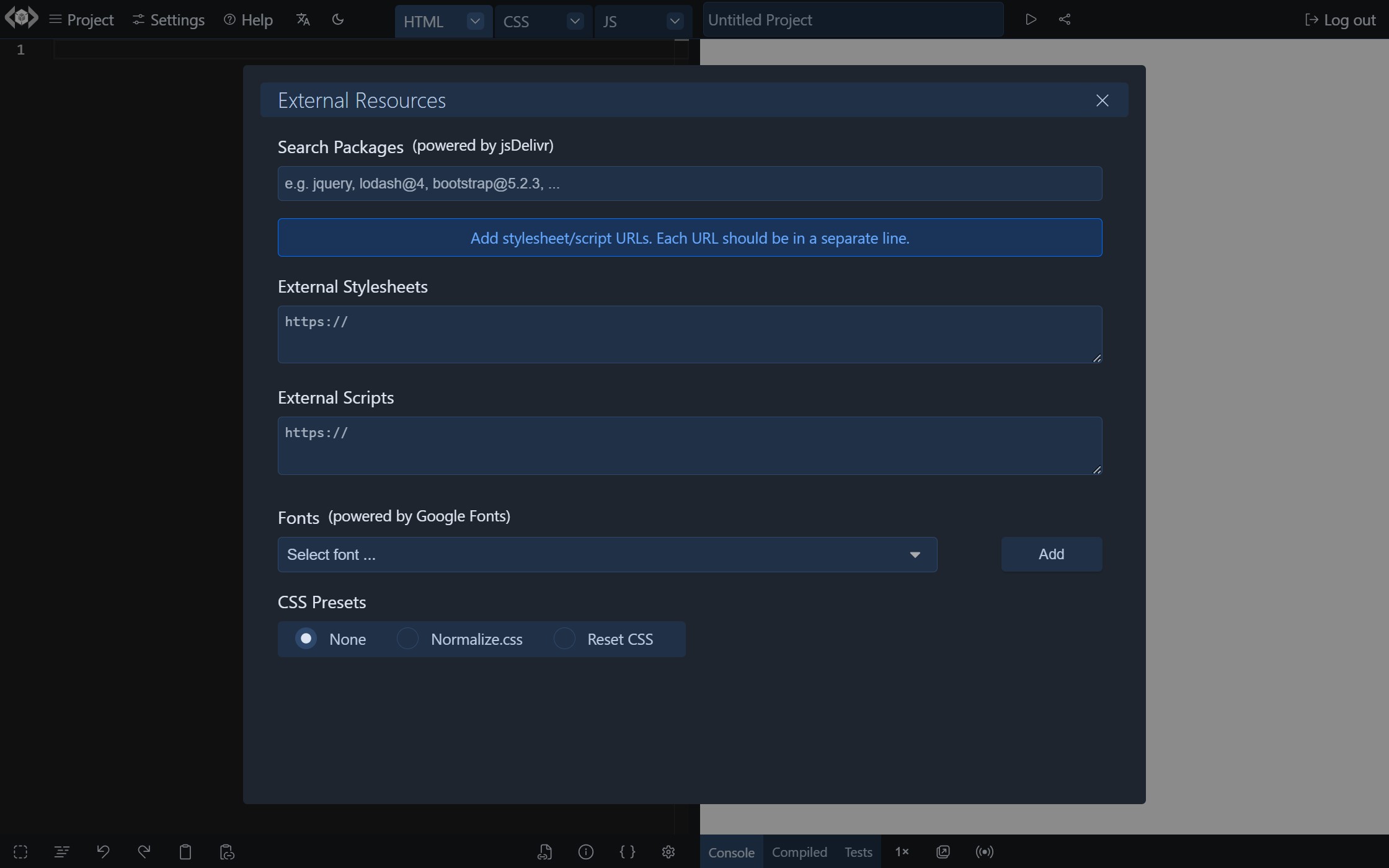The width and height of the screenshot is (1389, 868).
Task: Run the project with the play icon
Action: click(x=1031, y=19)
